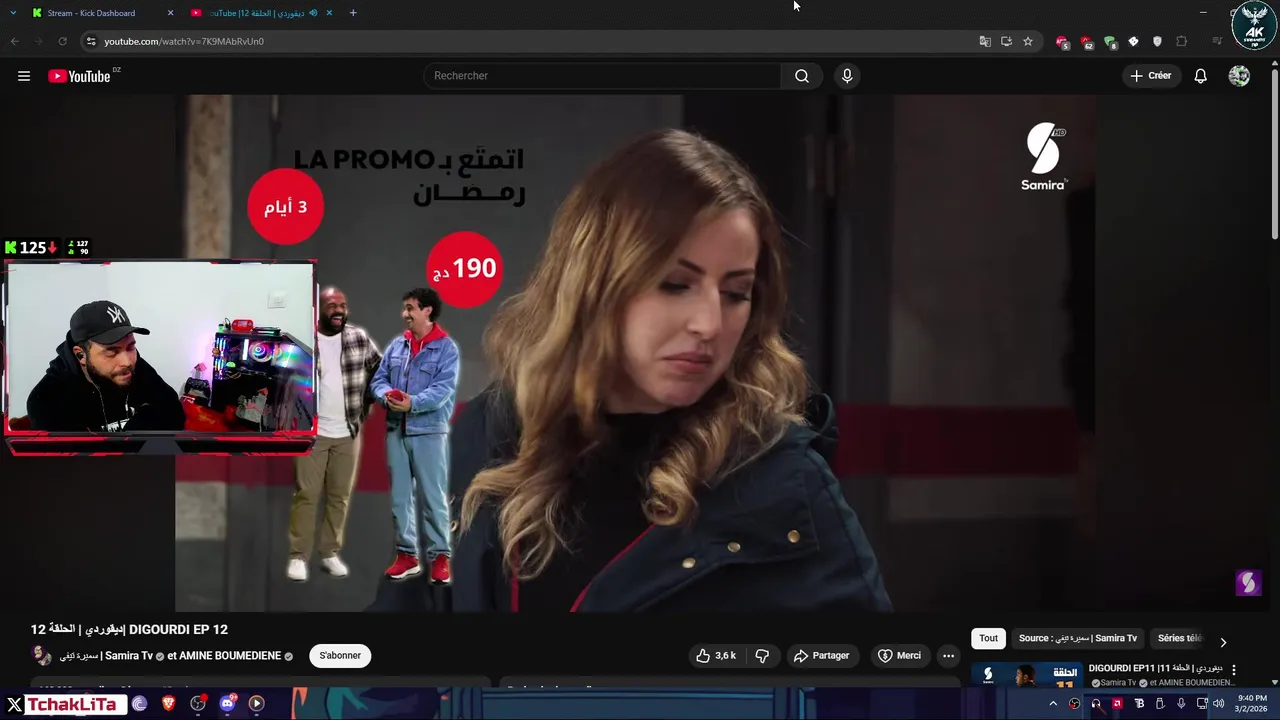This screenshot has height=720, width=1280.
Task: Click the Merci thanks button
Action: [899, 656]
